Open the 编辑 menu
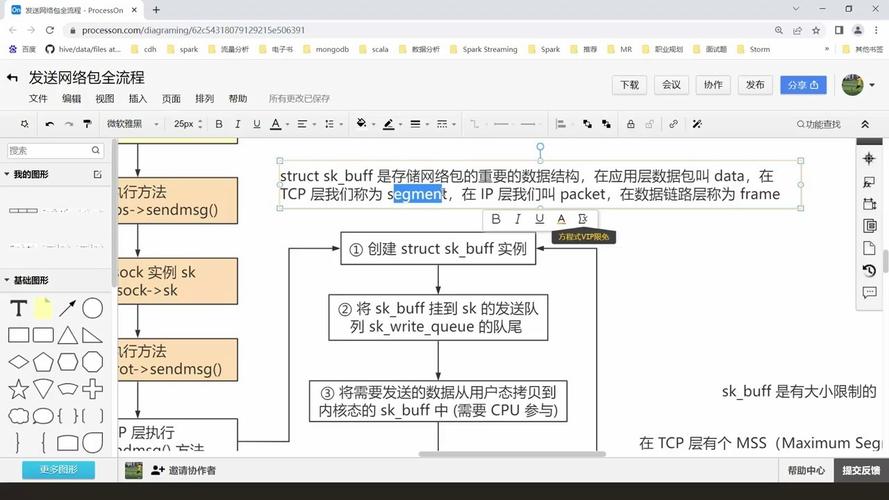889x500 pixels. (x=71, y=99)
